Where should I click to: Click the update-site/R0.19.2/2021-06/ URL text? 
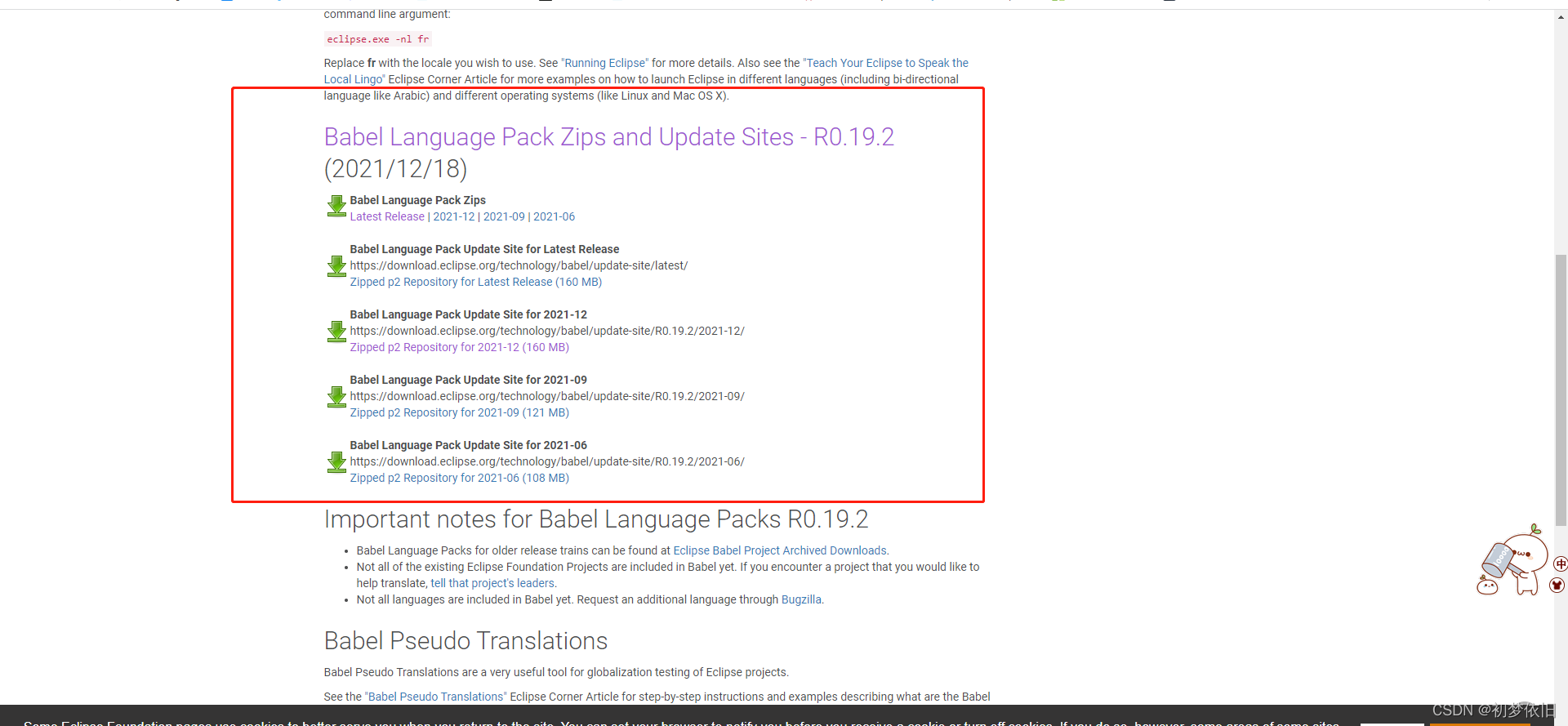tap(547, 461)
